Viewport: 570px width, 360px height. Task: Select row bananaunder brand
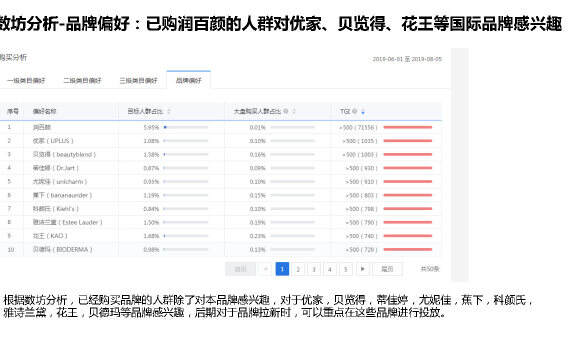tap(220, 195)
